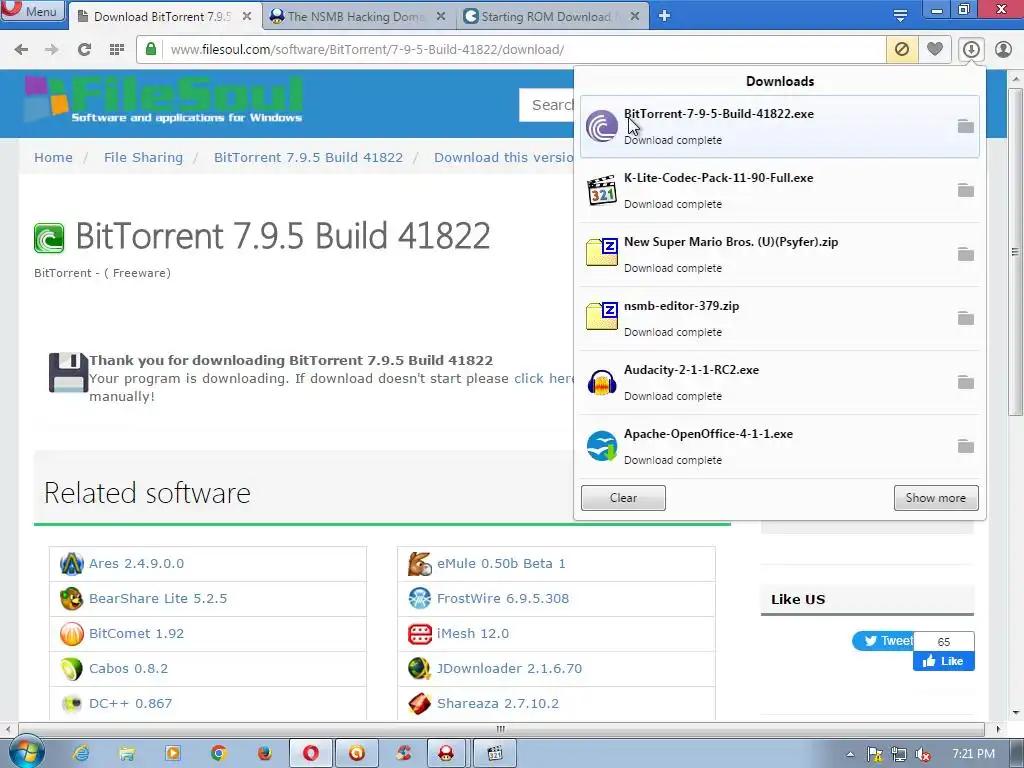Open the tab menu icon beside new tab
This screenshot has height=768, width=1024.
[900, 16]
